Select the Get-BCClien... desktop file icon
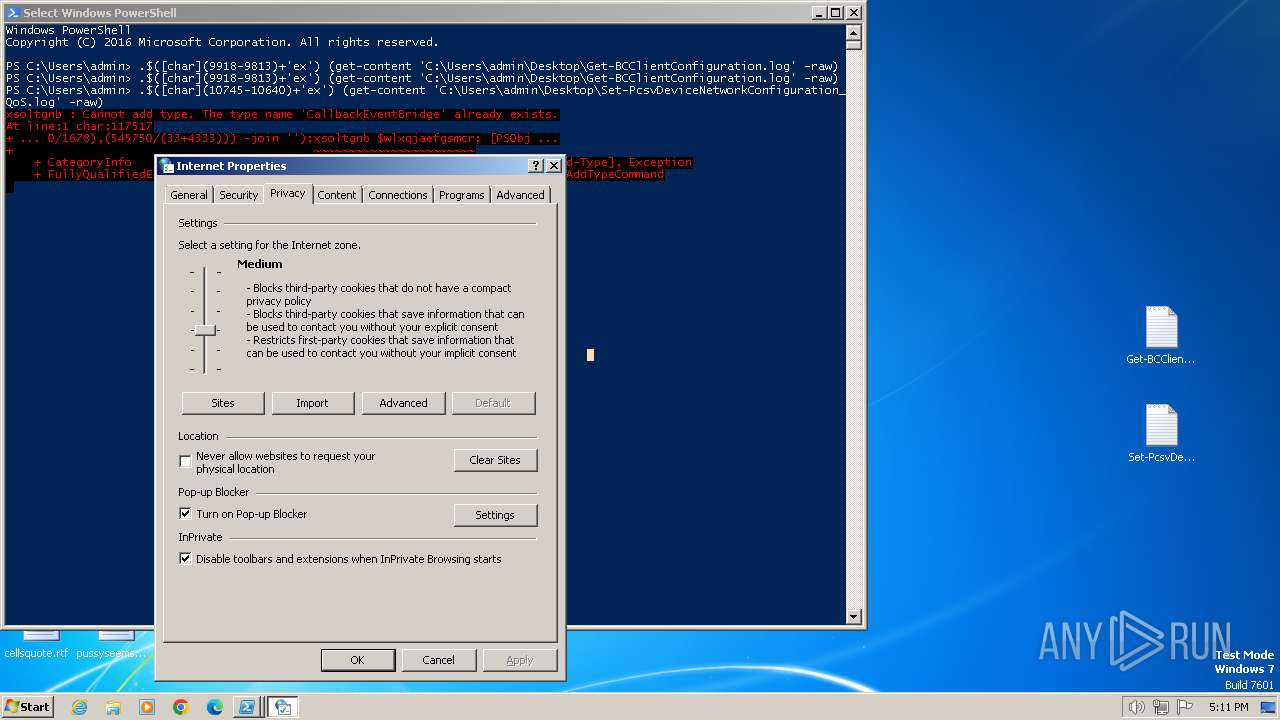The width and height of the screenshot is (1280, 720). point(1161,336)
